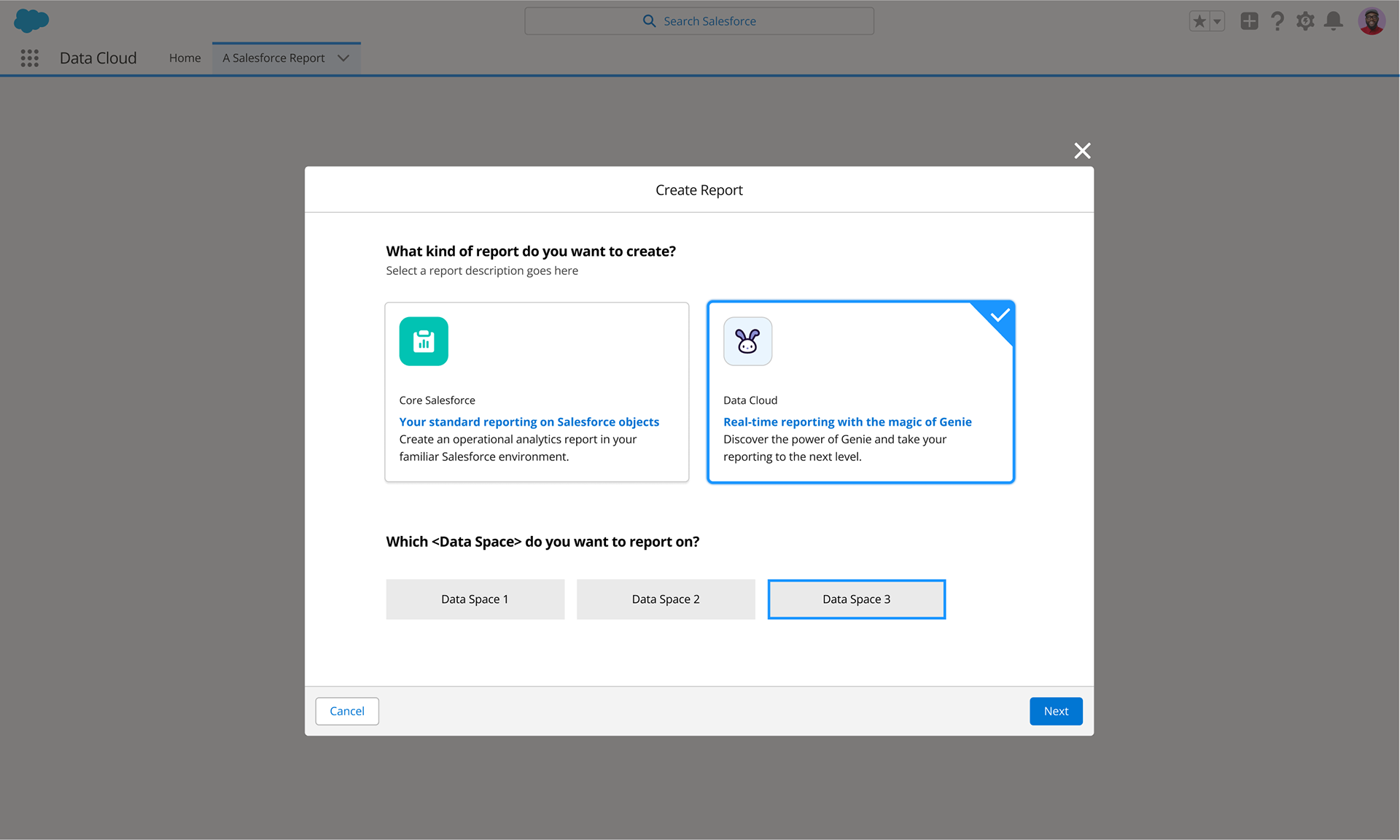The width and height of the screenshot is (1400, 840).
Task: Click the 'Core Salesforce' card label
Action: click(437, 400)
